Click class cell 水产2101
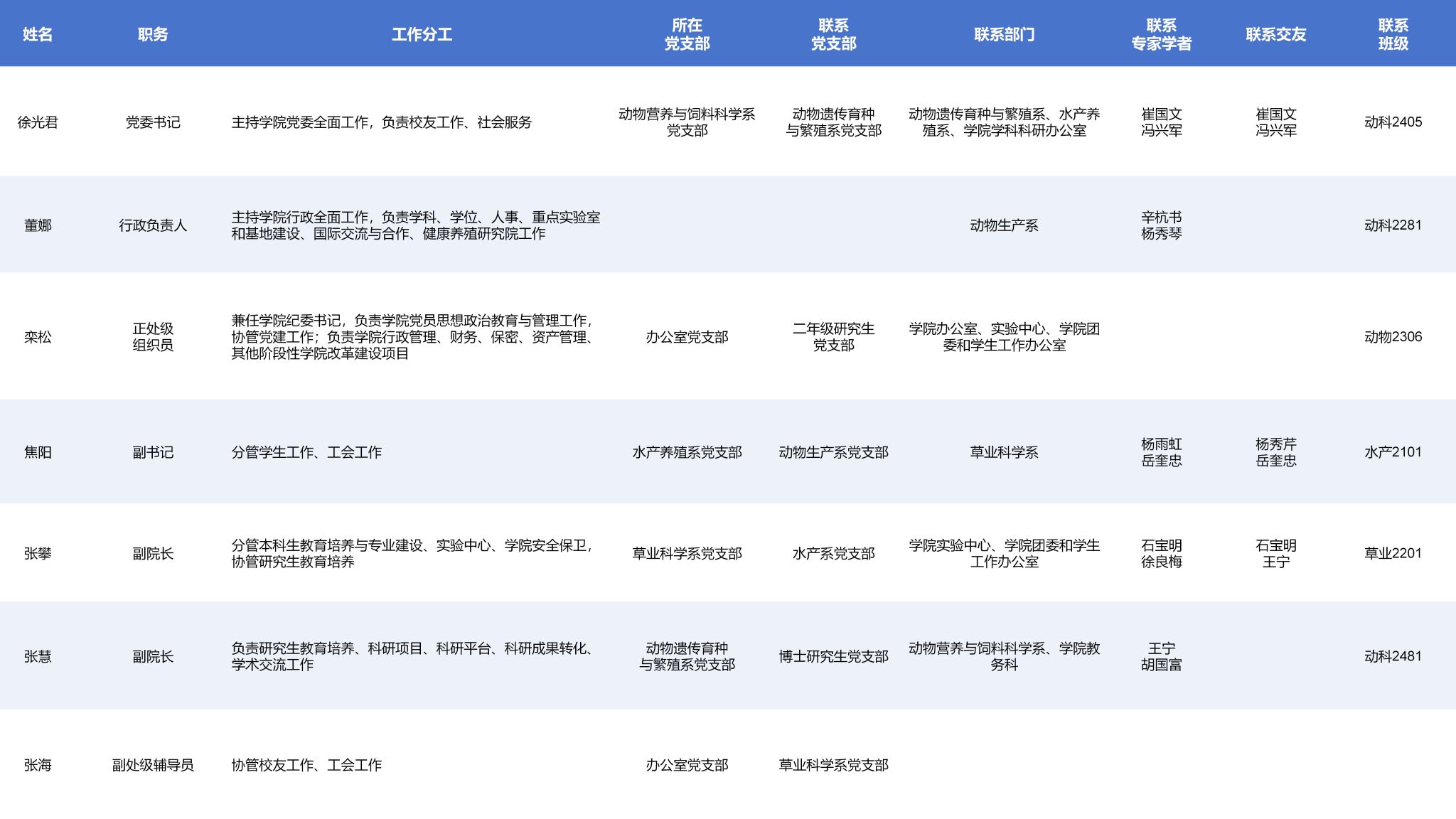 coord(1393,452)
